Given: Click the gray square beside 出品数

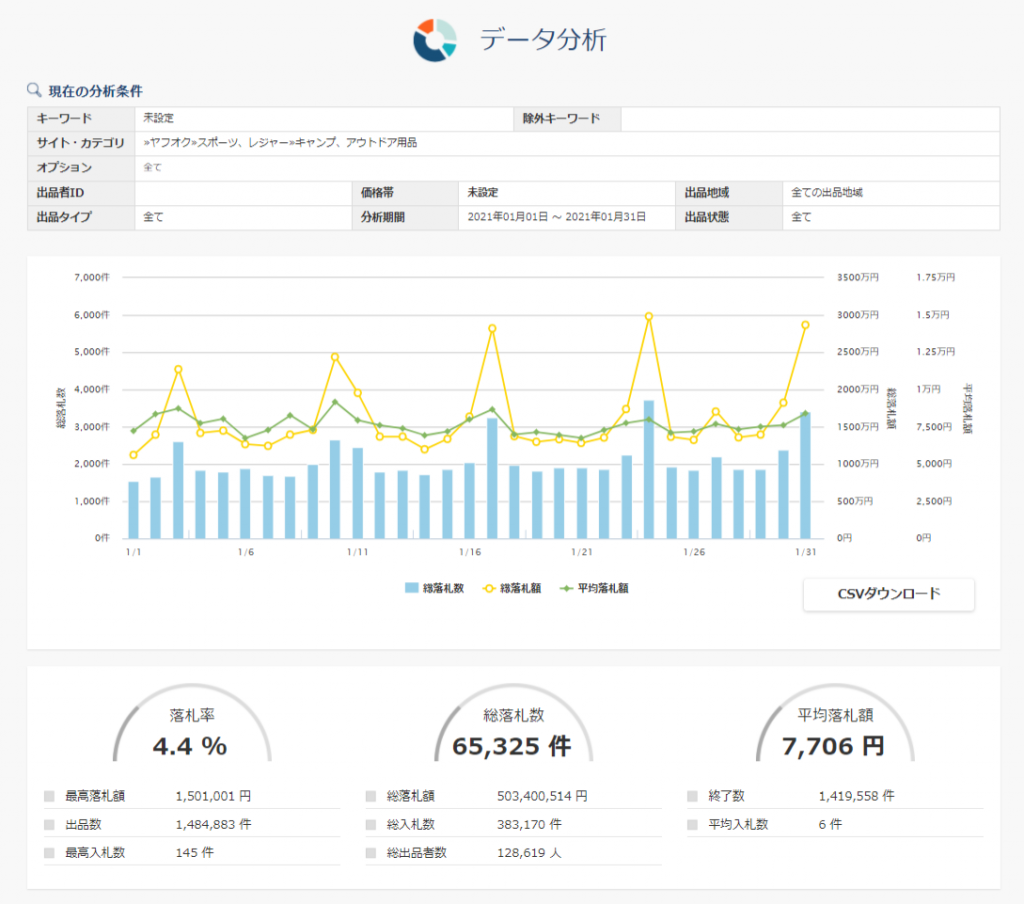Looking at the screenshot, I should click(49, 825).
